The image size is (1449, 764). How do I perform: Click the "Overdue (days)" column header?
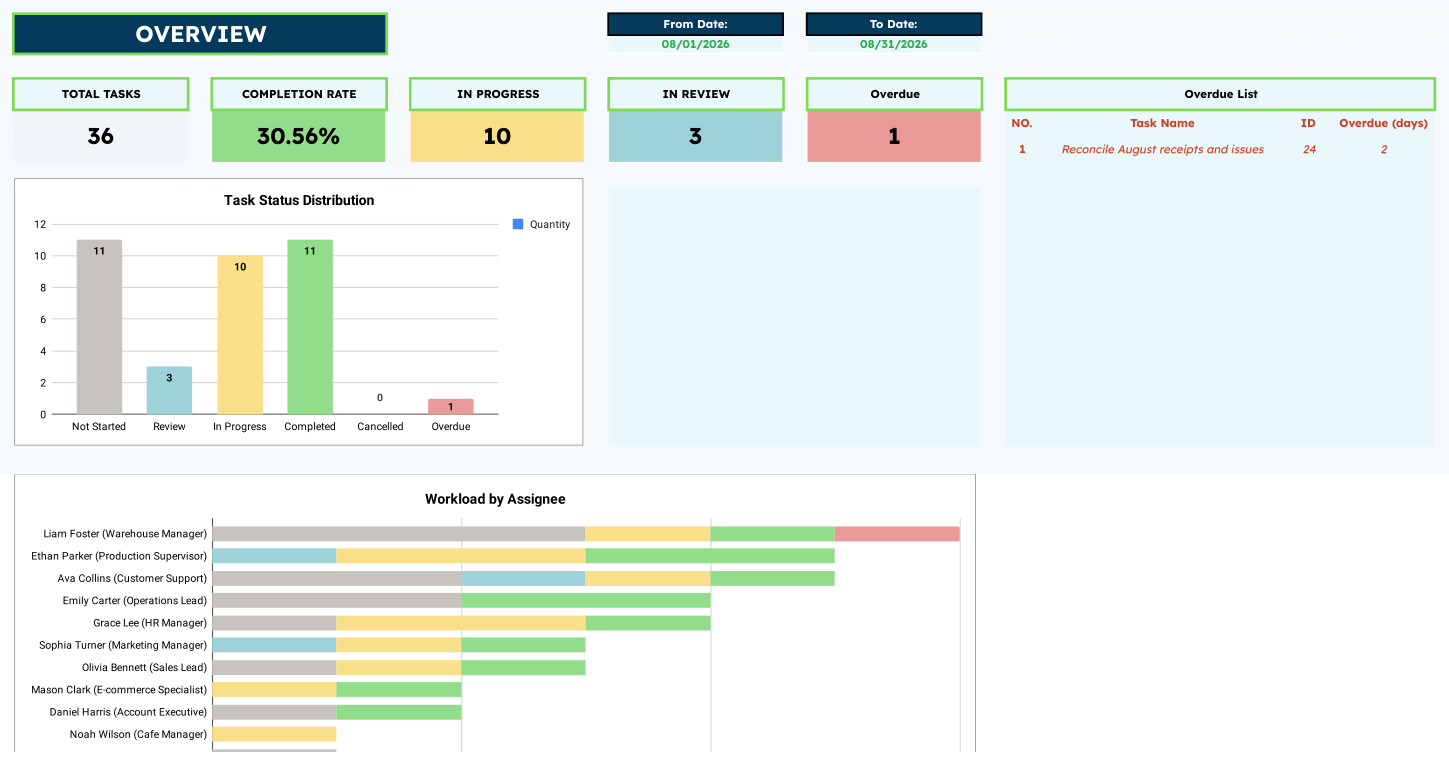click(x=1383, y=123)
